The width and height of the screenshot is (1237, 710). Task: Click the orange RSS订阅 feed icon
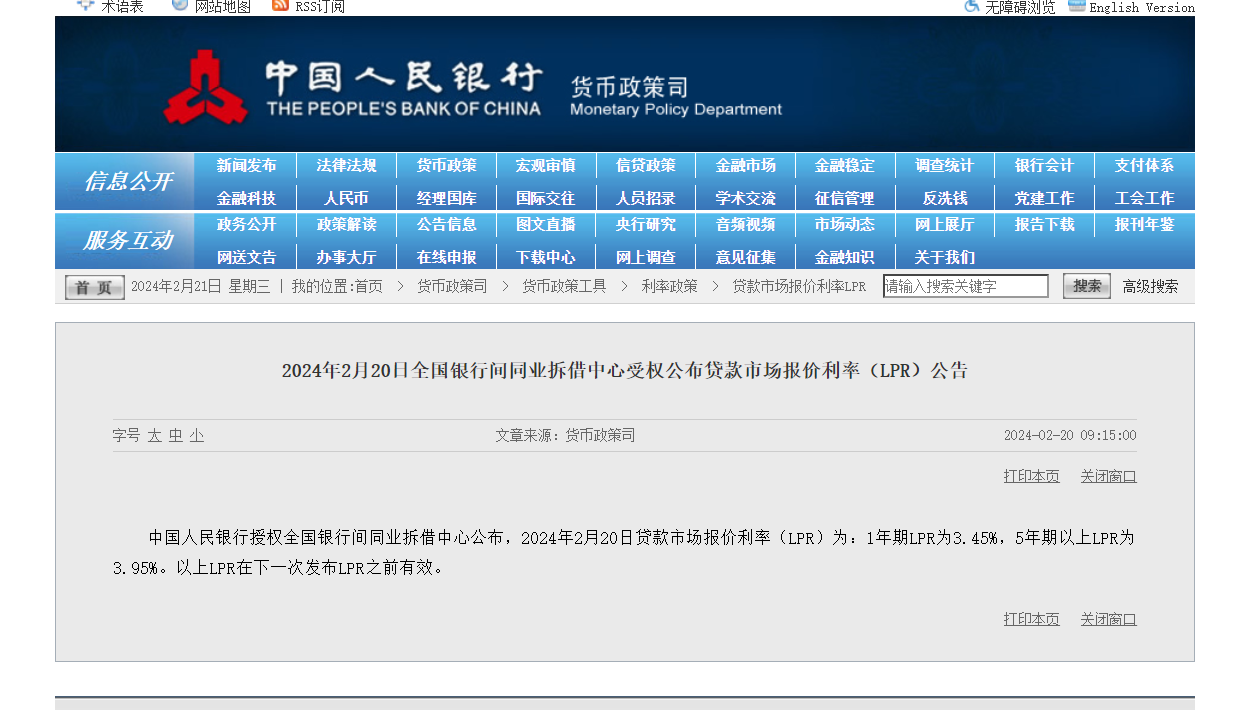coord(280,5)
